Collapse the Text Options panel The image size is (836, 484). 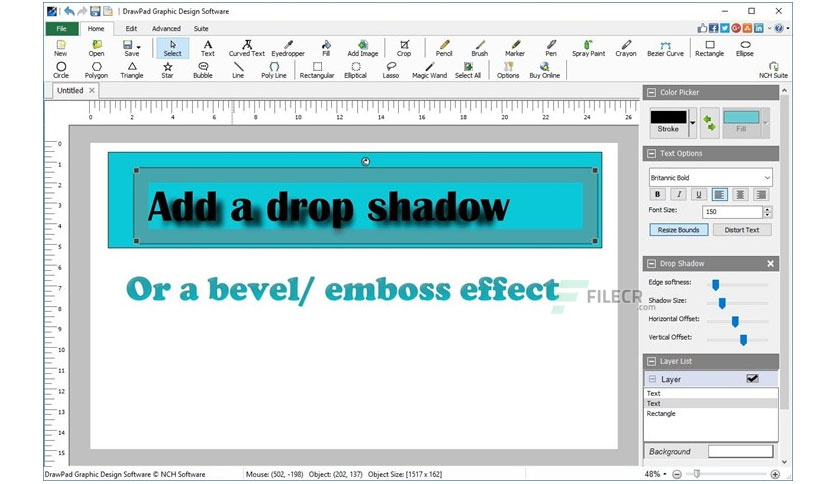point(651,154)
